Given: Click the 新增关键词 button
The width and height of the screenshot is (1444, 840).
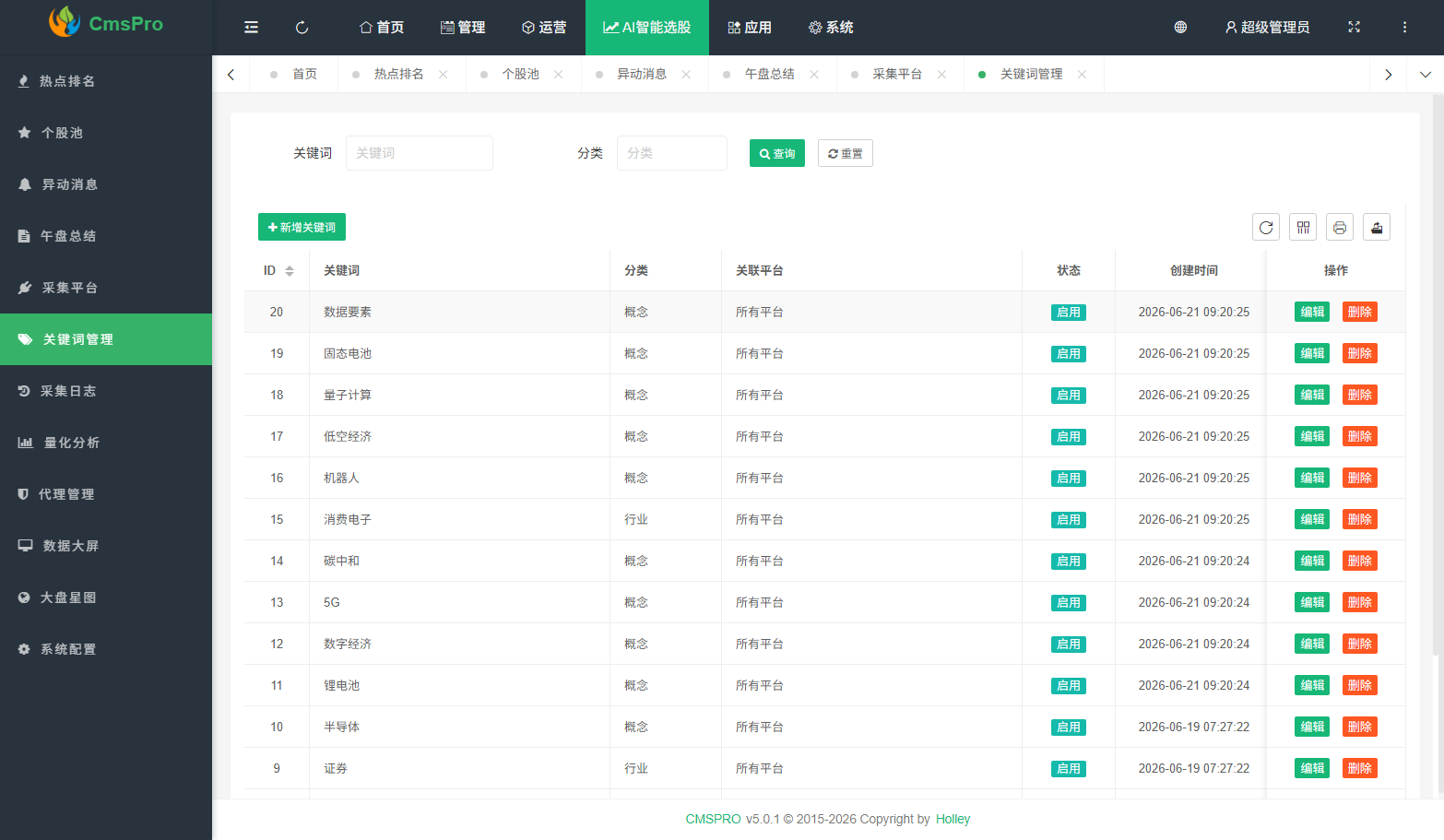Looking at the screenshot, I should 302,227.
